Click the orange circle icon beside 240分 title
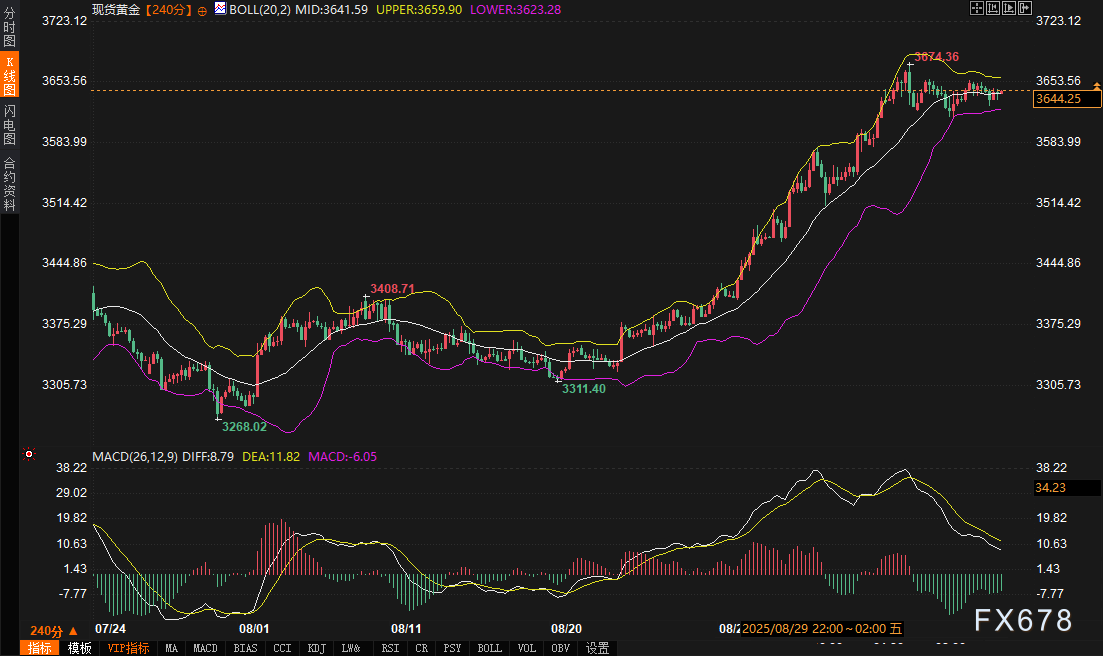Viewport: 1103px width, 656px height. pyautogui.click(x=202, y=10)
